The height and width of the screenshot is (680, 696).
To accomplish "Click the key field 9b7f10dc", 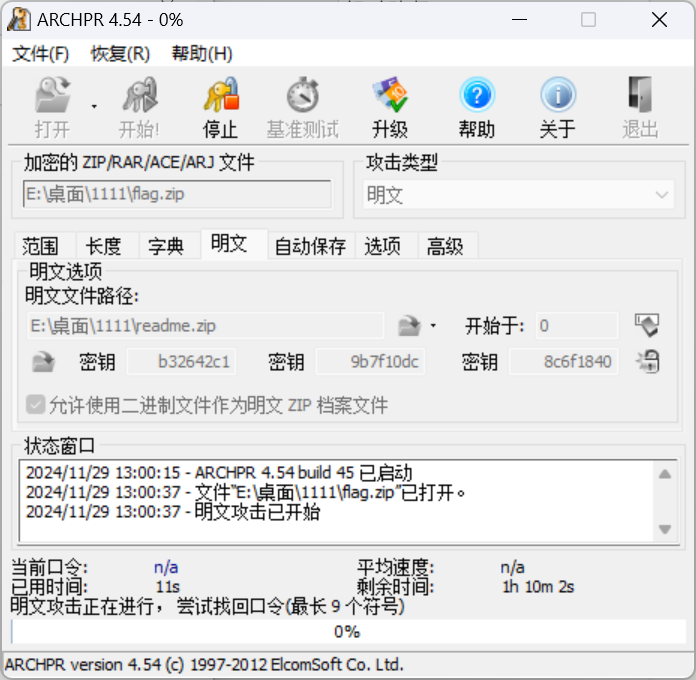I will point(370,362).
